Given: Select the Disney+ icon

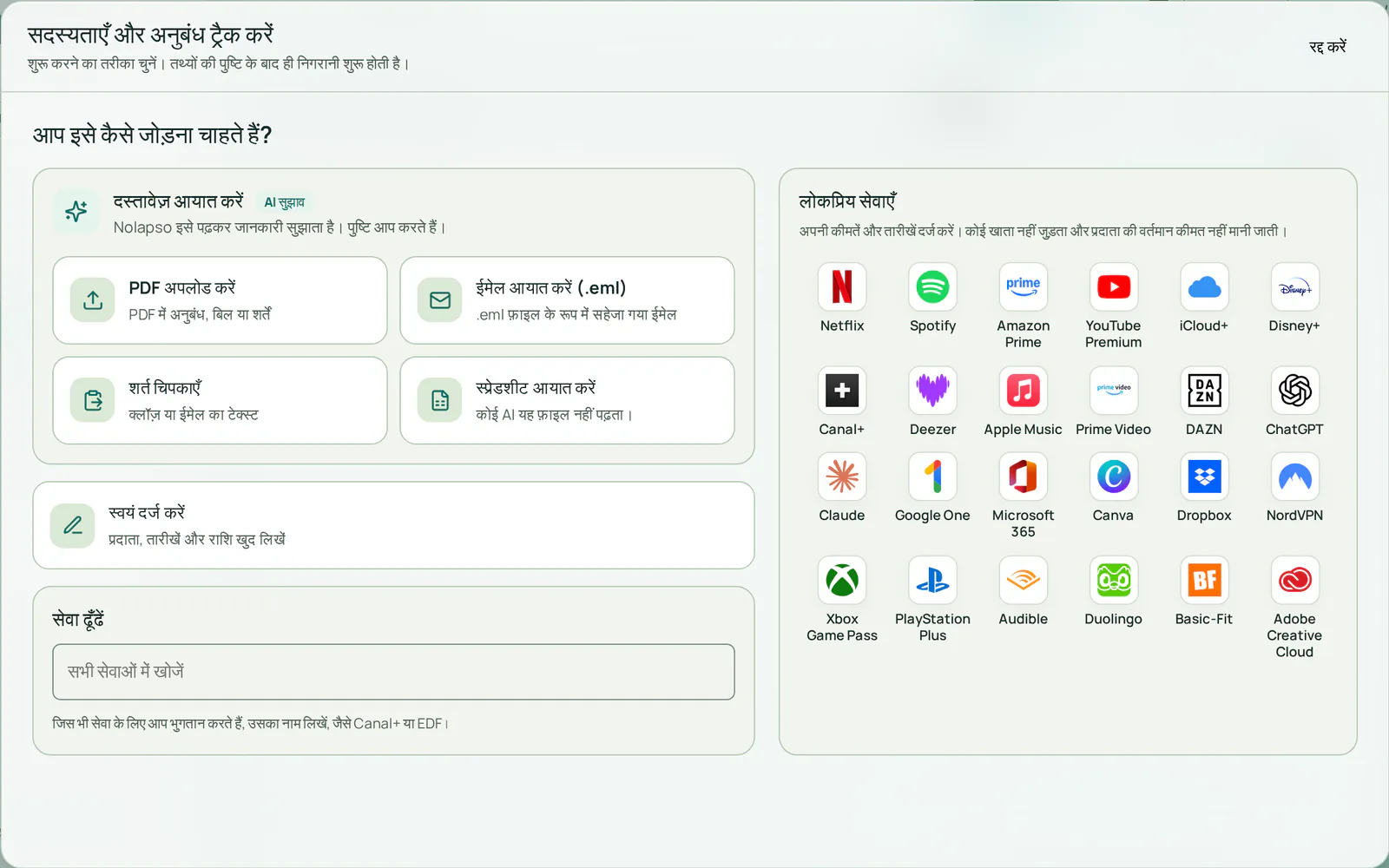Looking at the screenshot, I should 1294,286.
